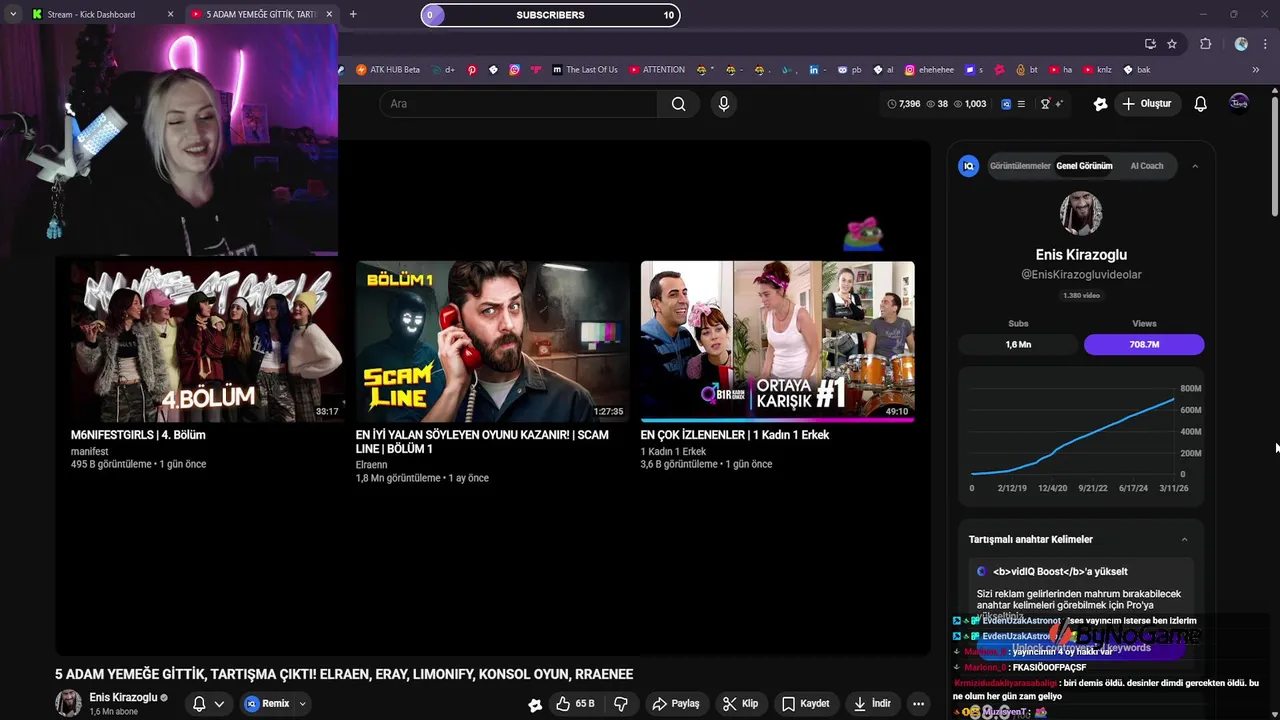
Task: Open the Pinterest bookmark icon
Action: point(472,70)
